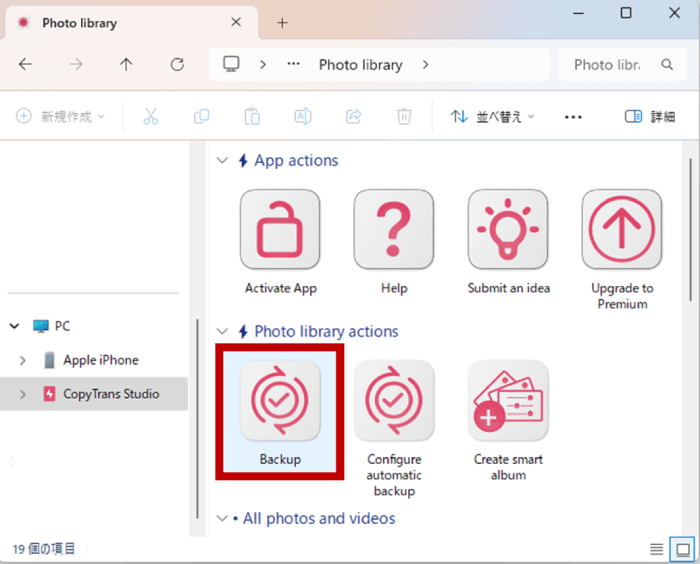
Task: Click Photo library breadcrumb segment
Action: [361, 65]
